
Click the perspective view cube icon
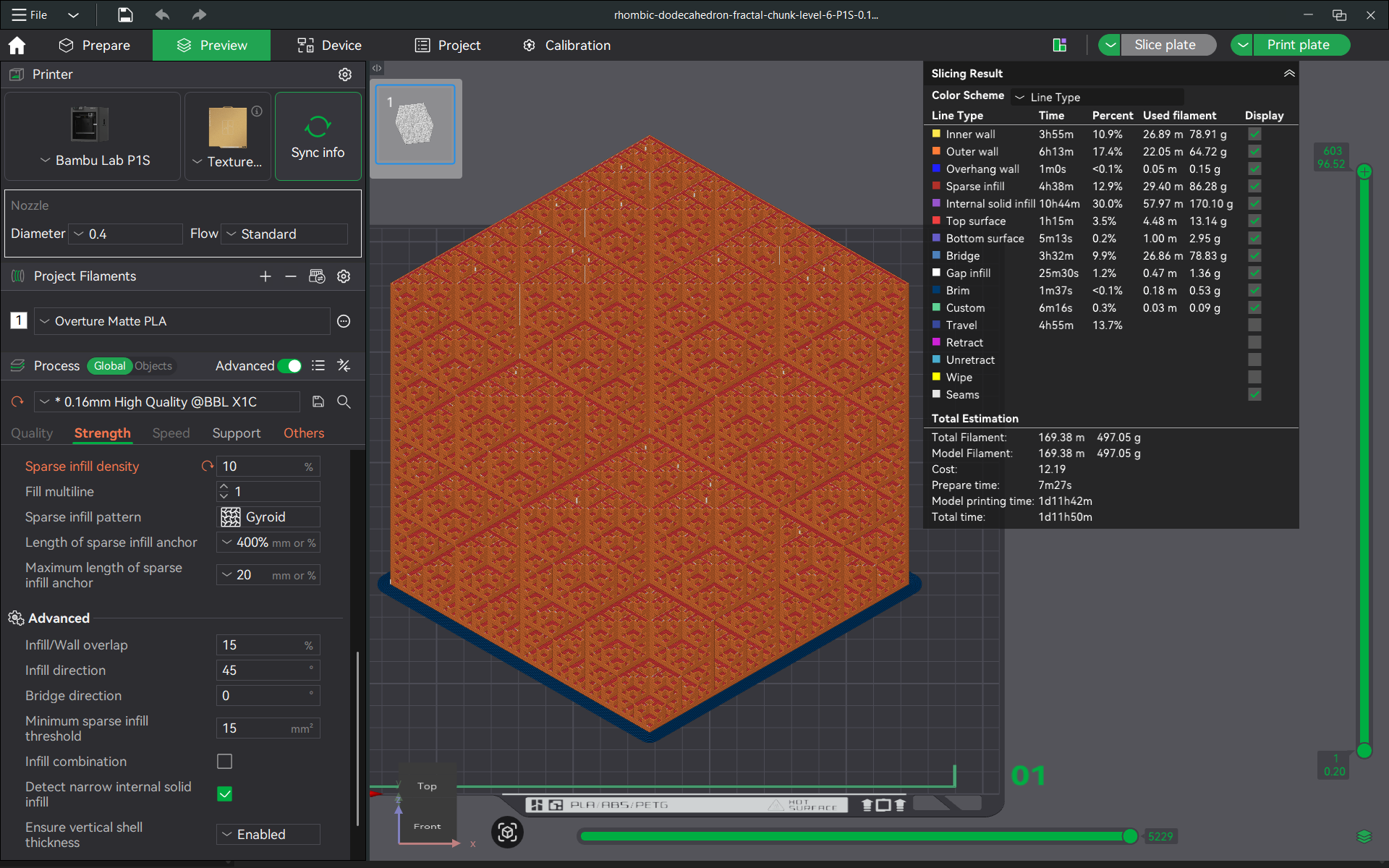pos(507,833)
